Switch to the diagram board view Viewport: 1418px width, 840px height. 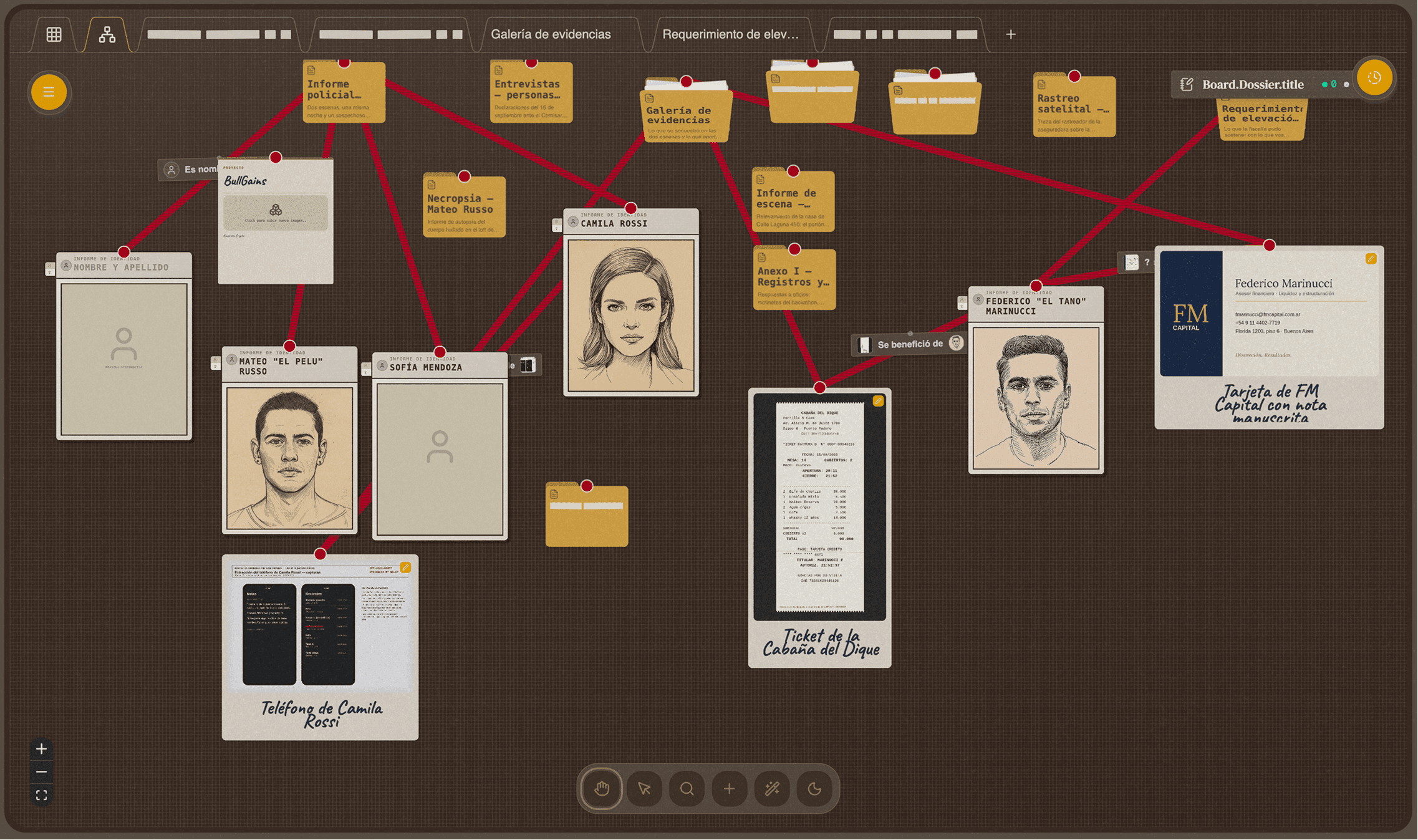107,34
